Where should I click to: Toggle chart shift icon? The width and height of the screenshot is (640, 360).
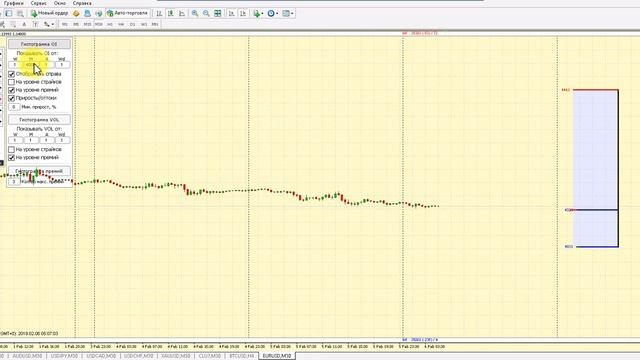click(243, 13)
